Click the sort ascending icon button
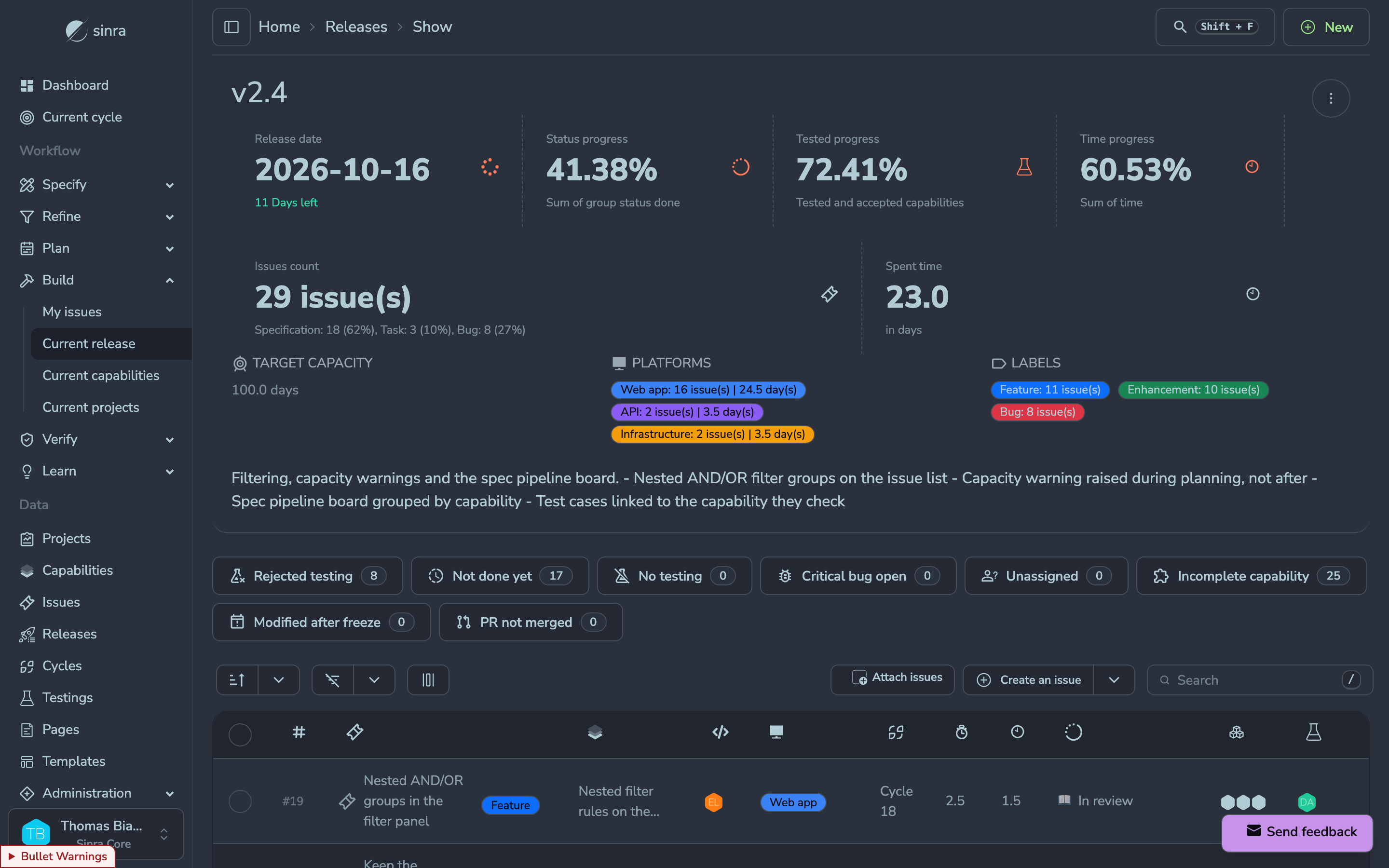Screen dimensions: 1389x868 (x=237, y=680)
